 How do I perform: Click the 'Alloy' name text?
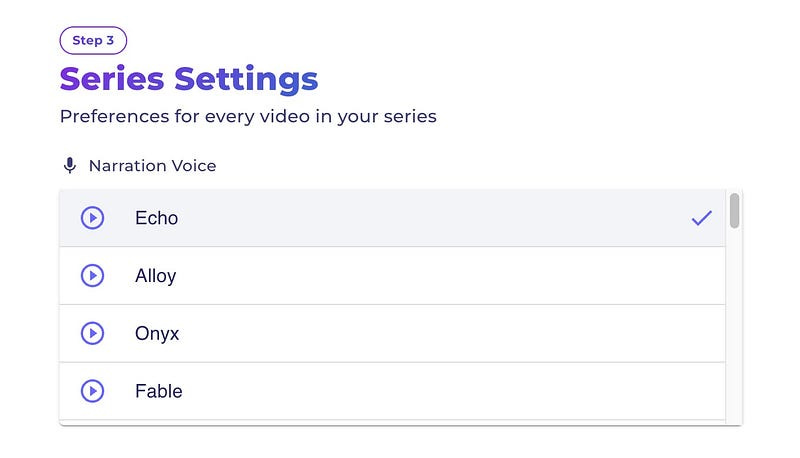tap(156, 276)
